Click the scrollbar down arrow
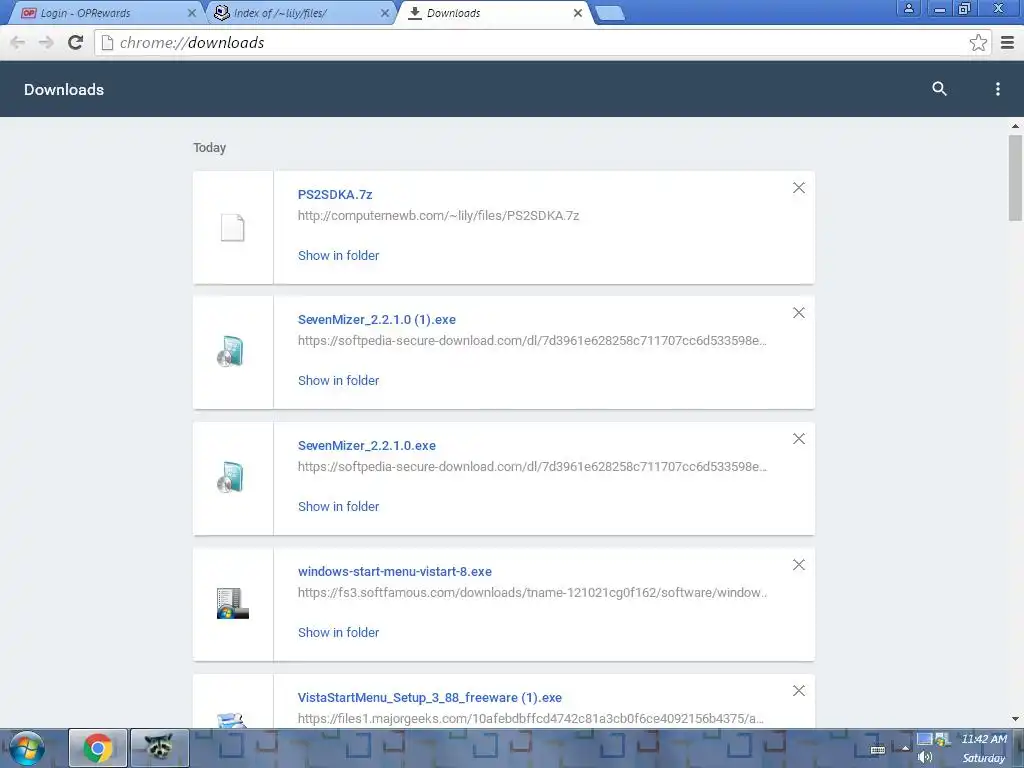The image size is (1024, 768). click(x=1015, y=719)
